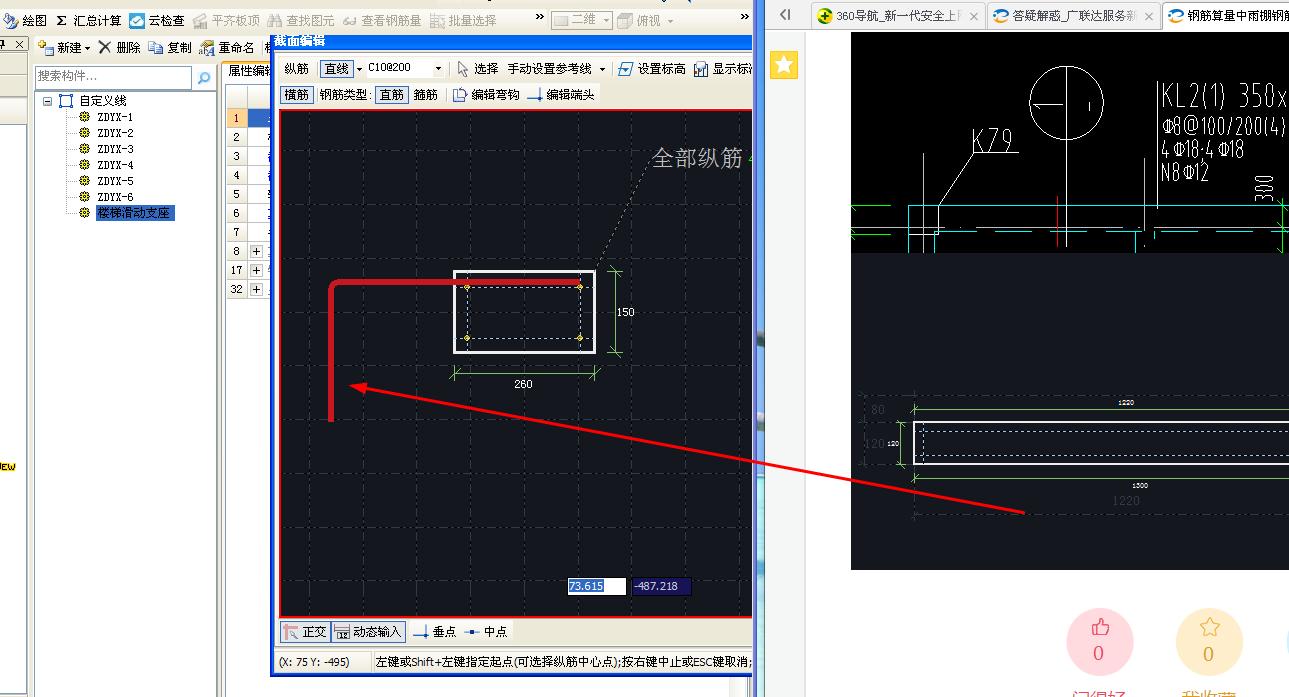1289x697 pixels.
Task: Toggle 动态输入 dynamic input
Action: (368, 632)
